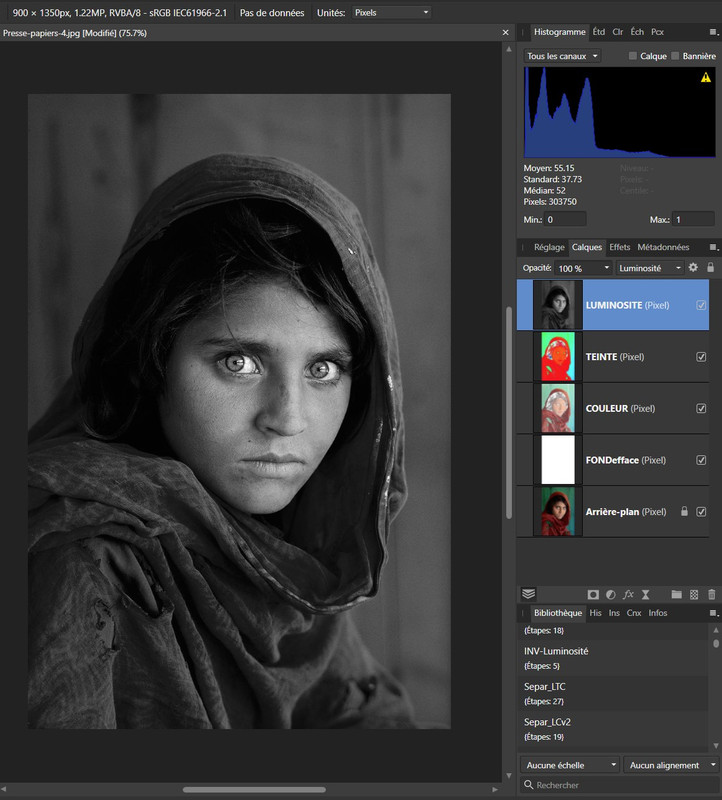Select the Separ_LCv2 macro entry
This screenshot has height=800, width=722.
pyautogui.click(x=613, y=729)
